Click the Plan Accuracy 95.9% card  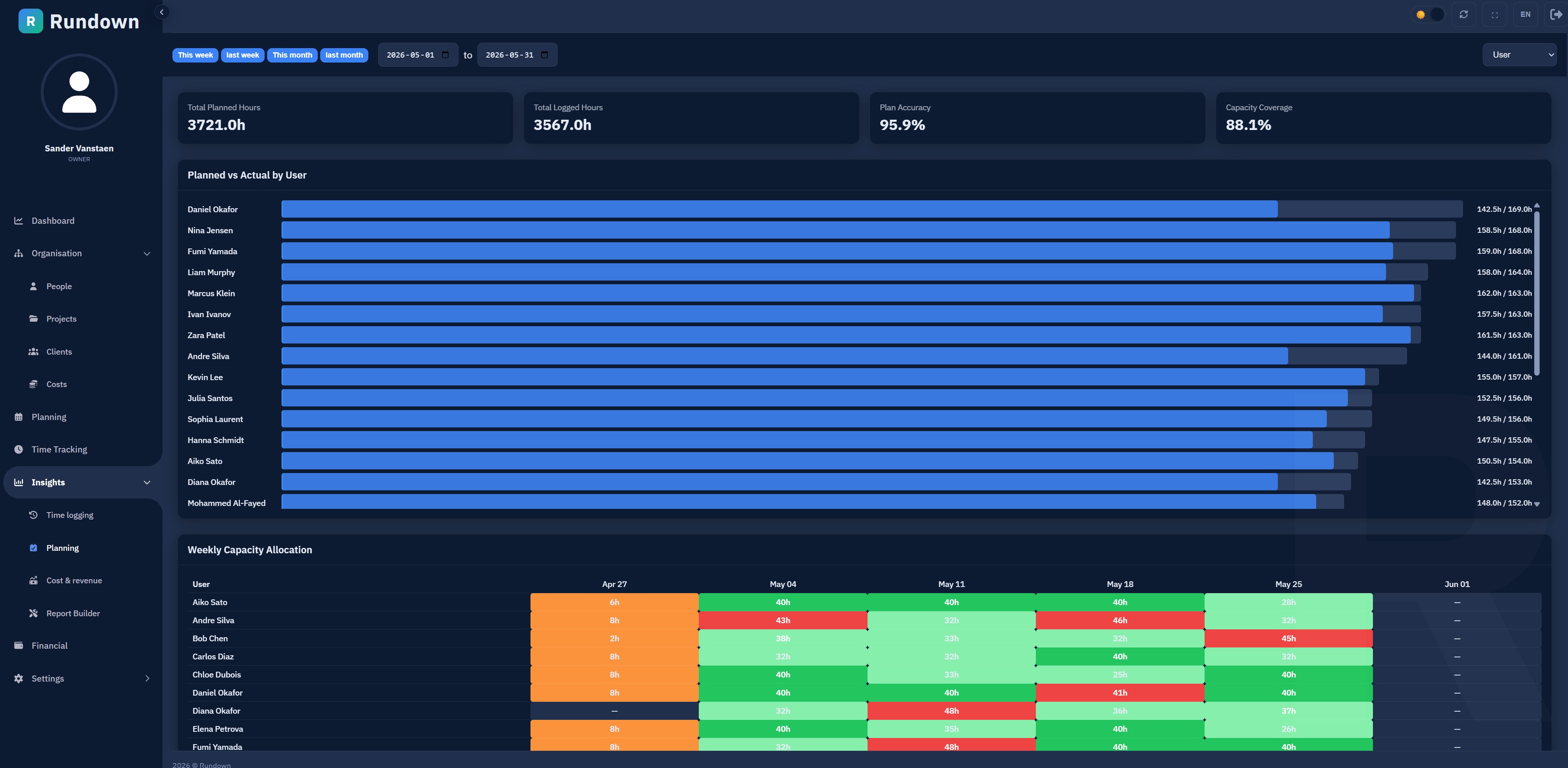(1037, 118)
